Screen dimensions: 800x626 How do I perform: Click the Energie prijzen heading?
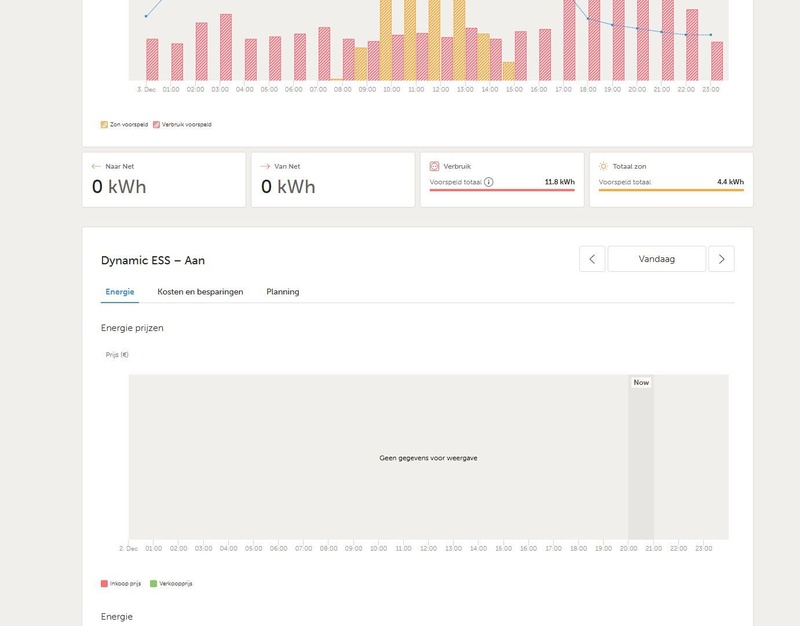pyautogui.click(x=132, y=328)
